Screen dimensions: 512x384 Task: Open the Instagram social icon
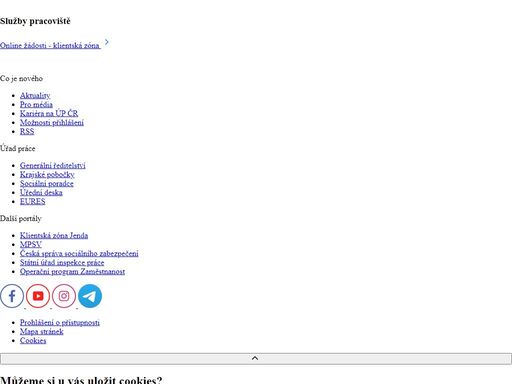(64, 296)
